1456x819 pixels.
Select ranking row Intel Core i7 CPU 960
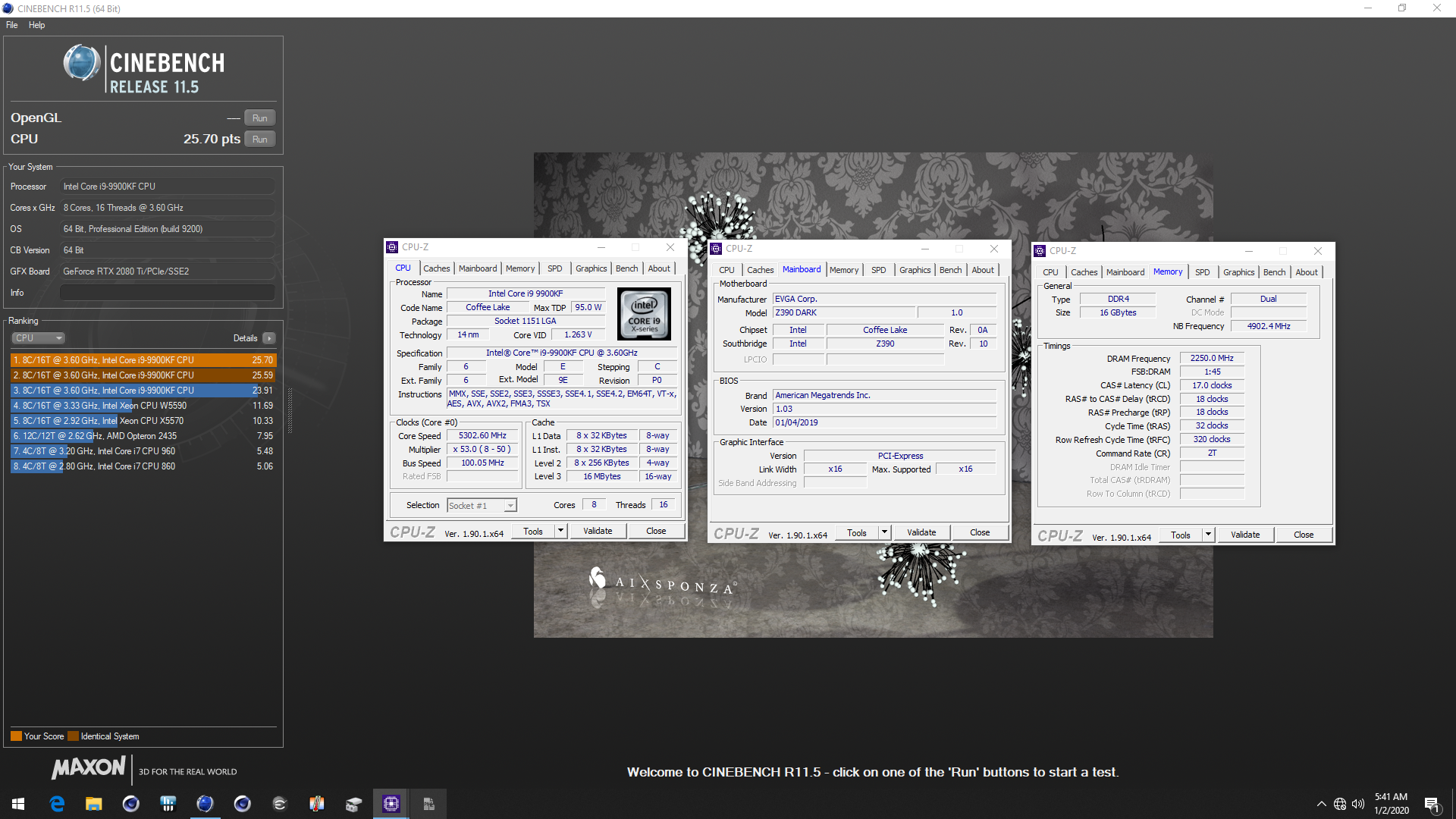(143, 451)
